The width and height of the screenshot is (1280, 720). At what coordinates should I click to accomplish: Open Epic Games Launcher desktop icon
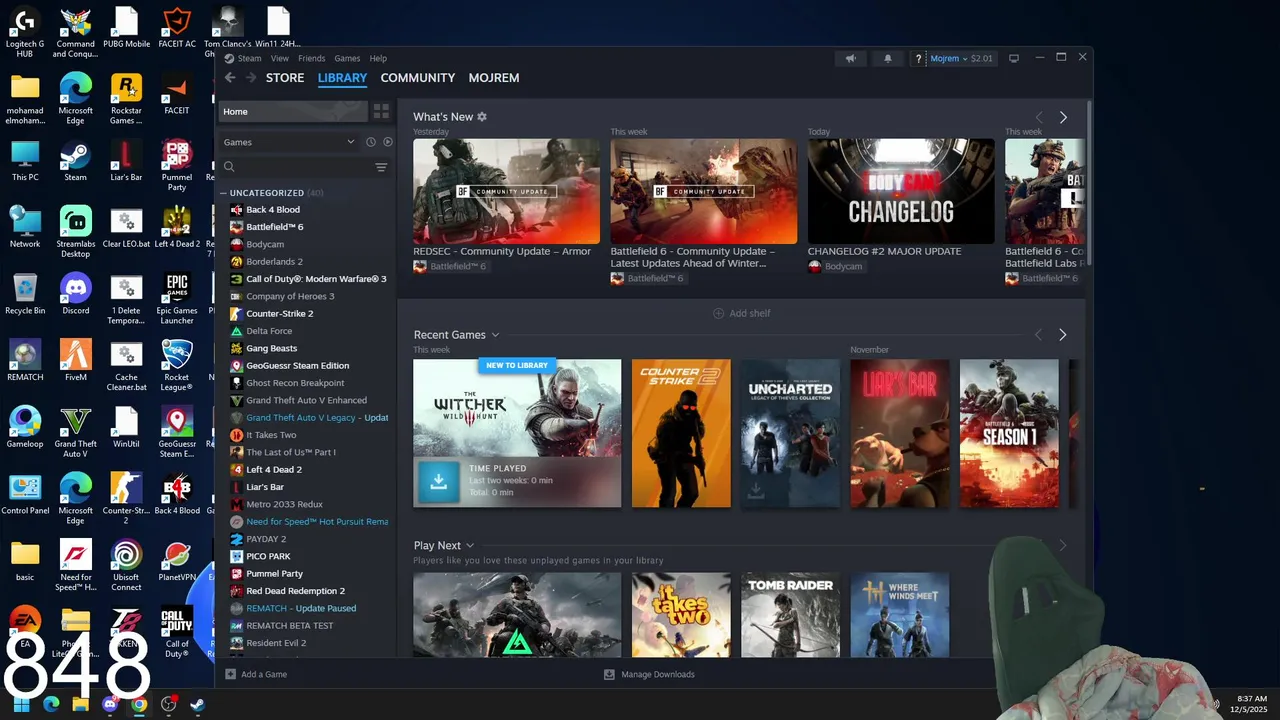pyautogui.click(x=177, y=299)
